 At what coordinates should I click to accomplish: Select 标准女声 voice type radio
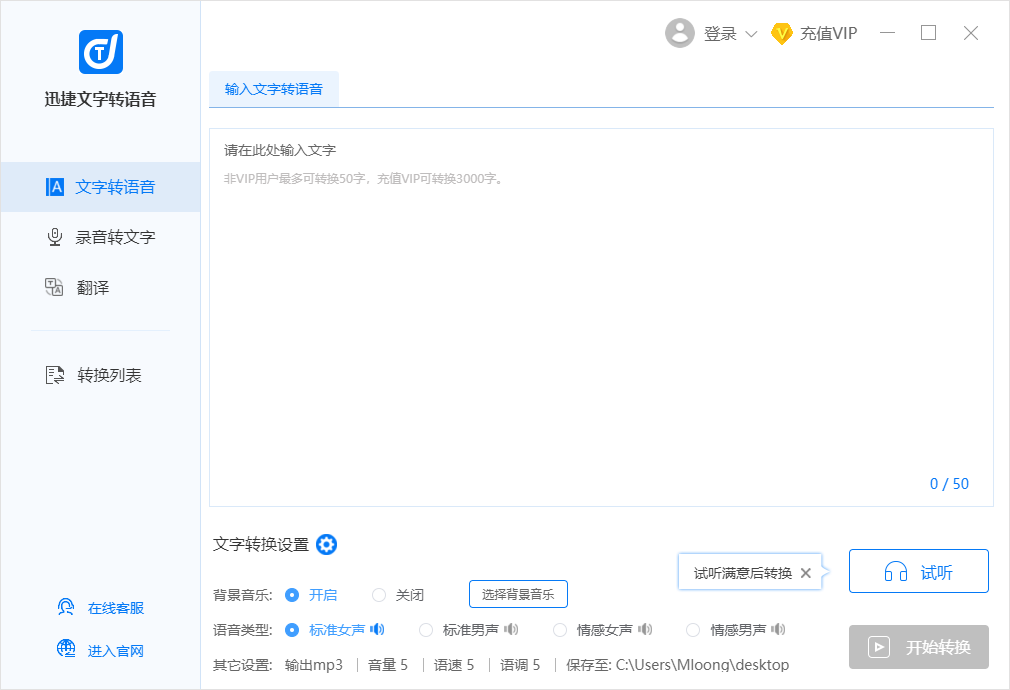[292, 629]
